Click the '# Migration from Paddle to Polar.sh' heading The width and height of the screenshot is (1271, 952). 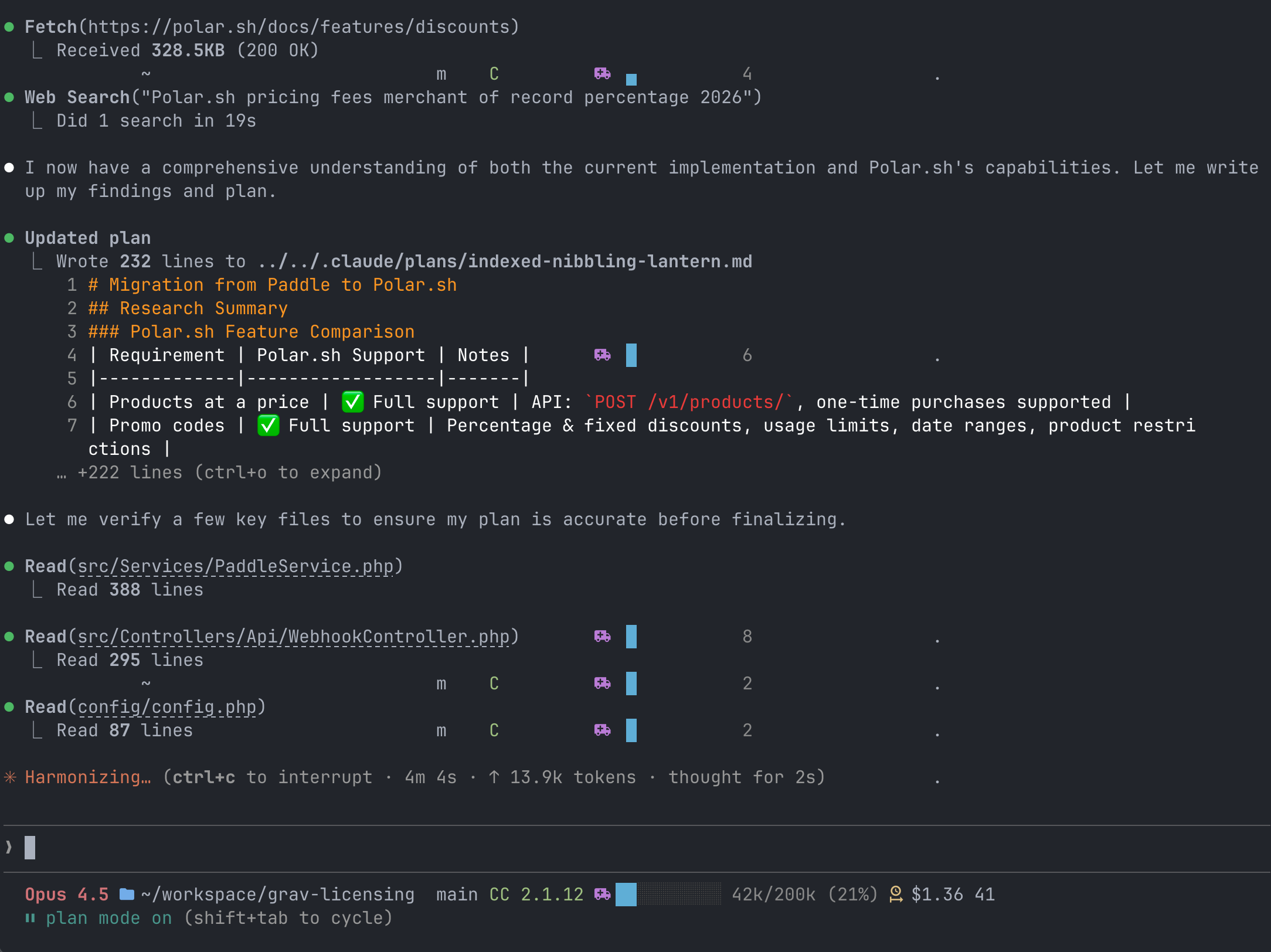tap(272, 285)
